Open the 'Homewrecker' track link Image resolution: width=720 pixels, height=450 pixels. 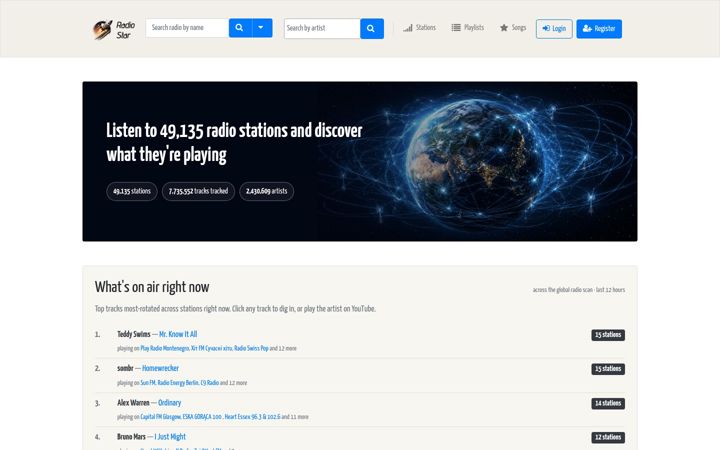pos(160,368)
